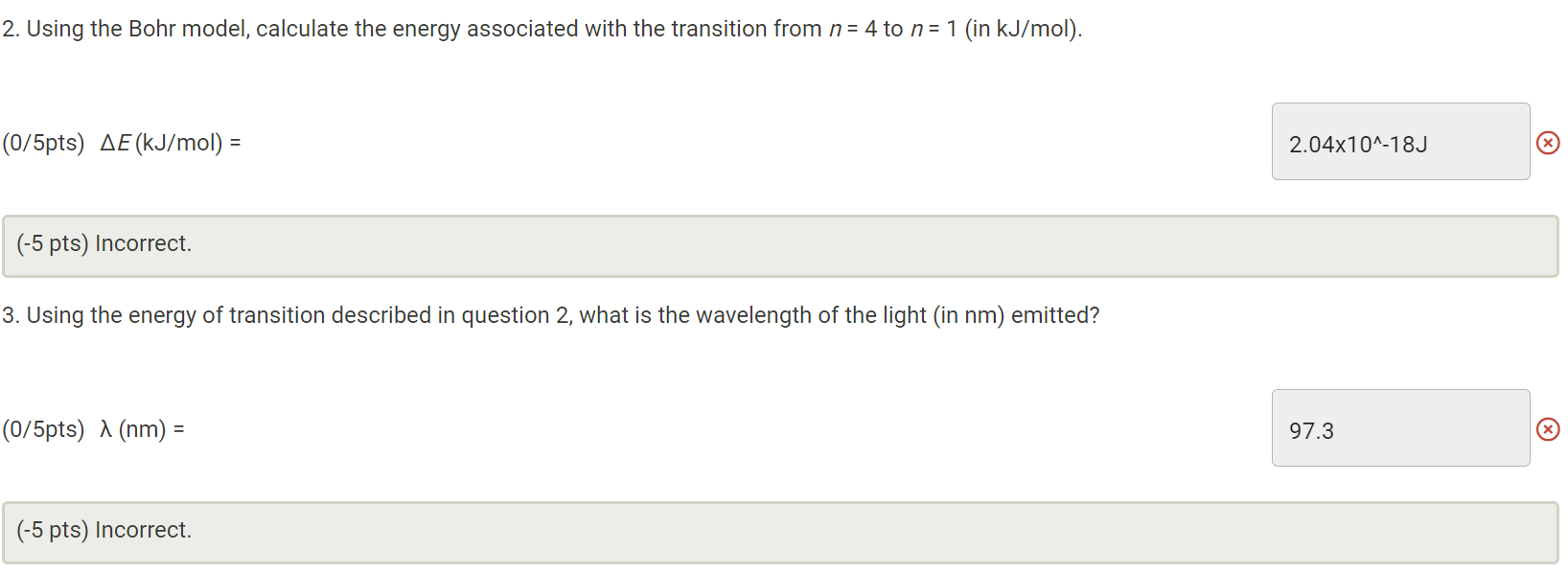This screenshot has width=1568, height=573.
Task: Click the question 2 prompt text
Action: tap(537, 28)
